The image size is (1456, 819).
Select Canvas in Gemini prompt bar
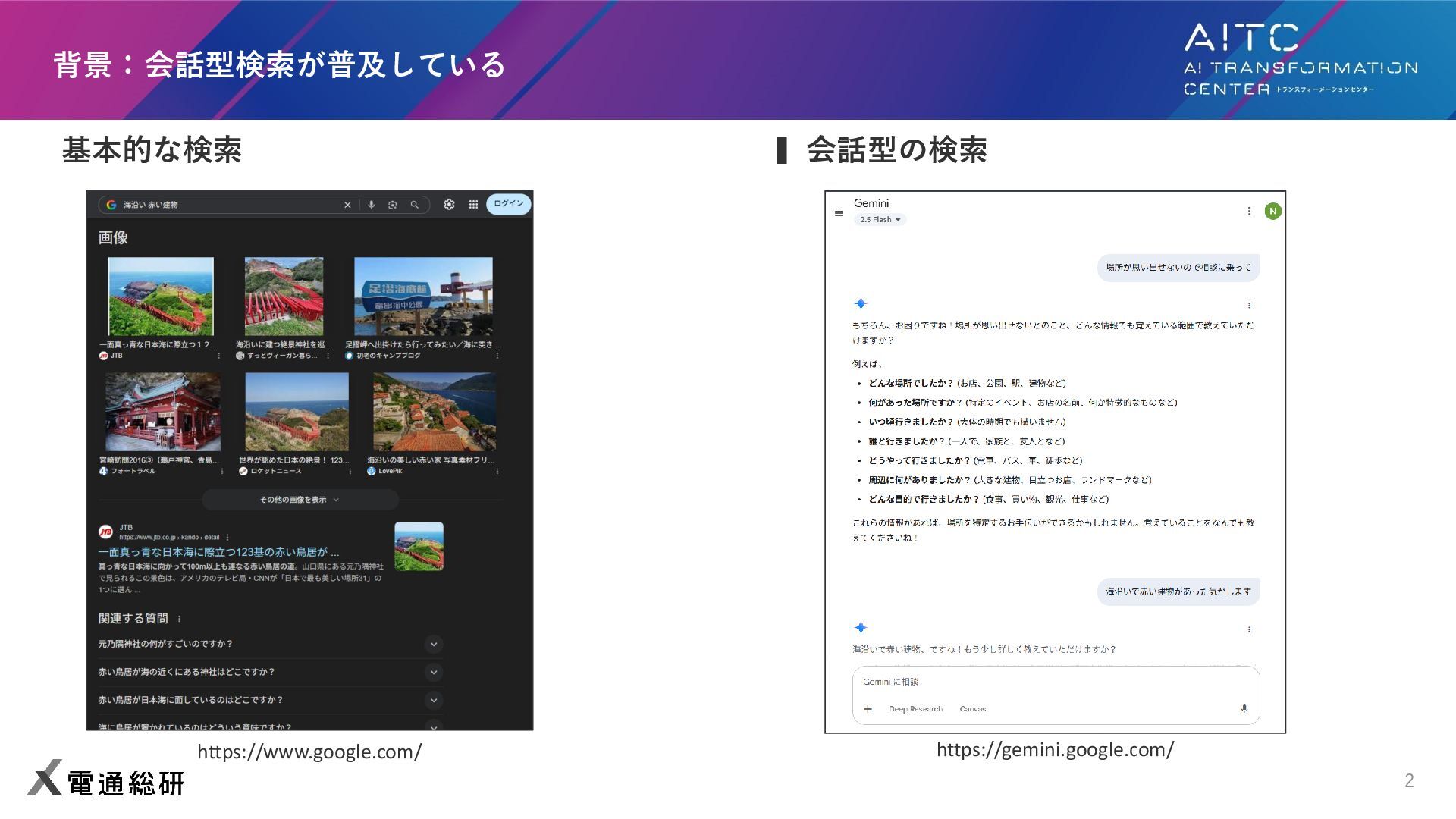[x=973, y=709]
